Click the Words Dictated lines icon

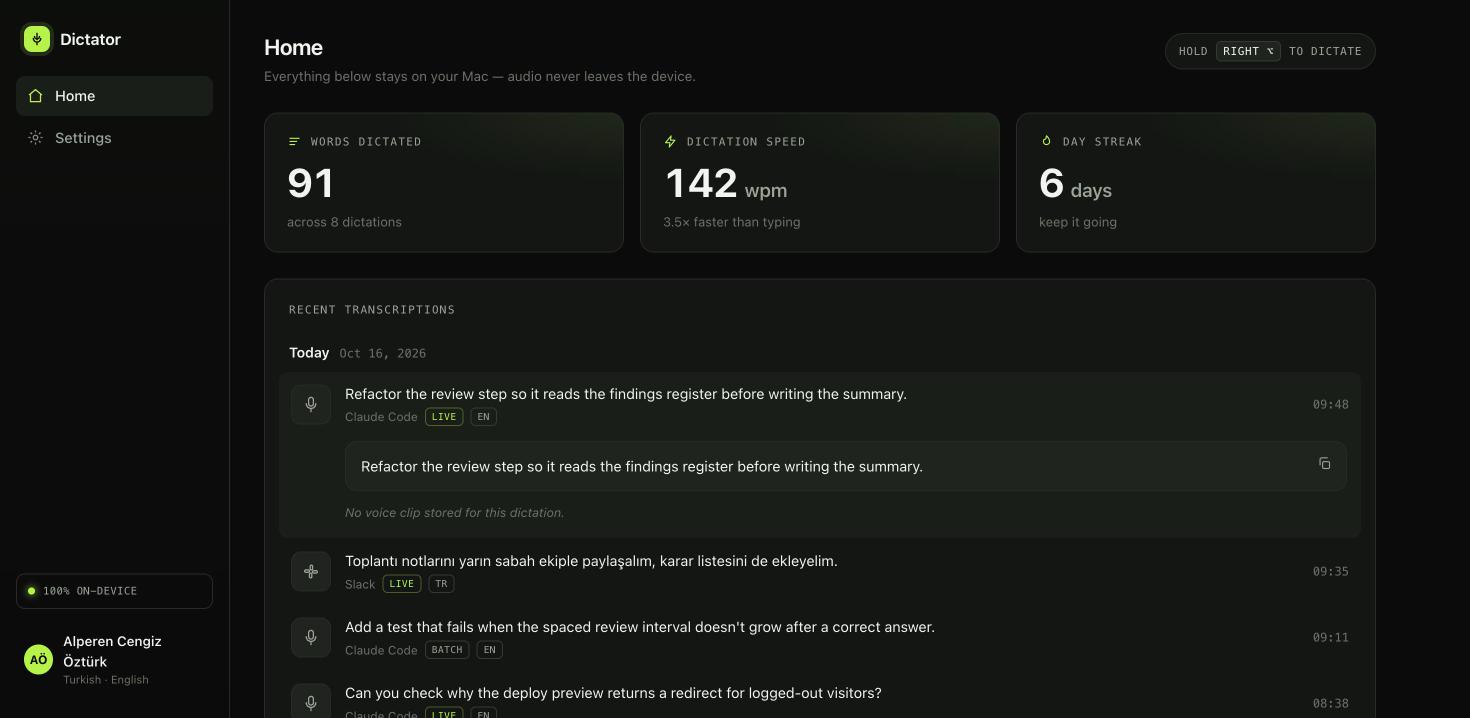[294, 141]
